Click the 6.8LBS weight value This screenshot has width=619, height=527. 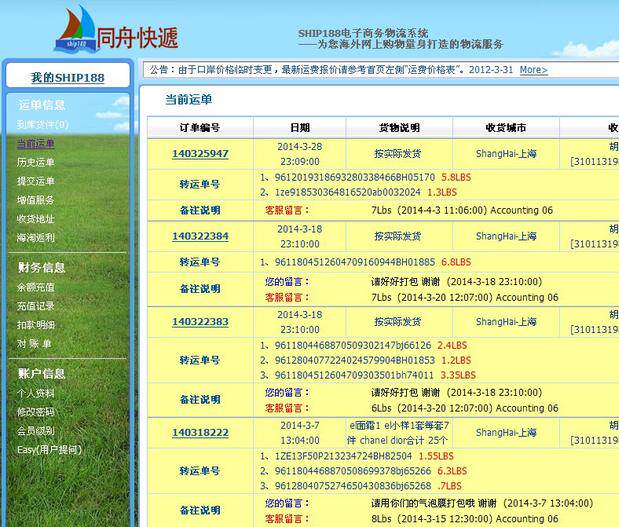coord(456,262)
